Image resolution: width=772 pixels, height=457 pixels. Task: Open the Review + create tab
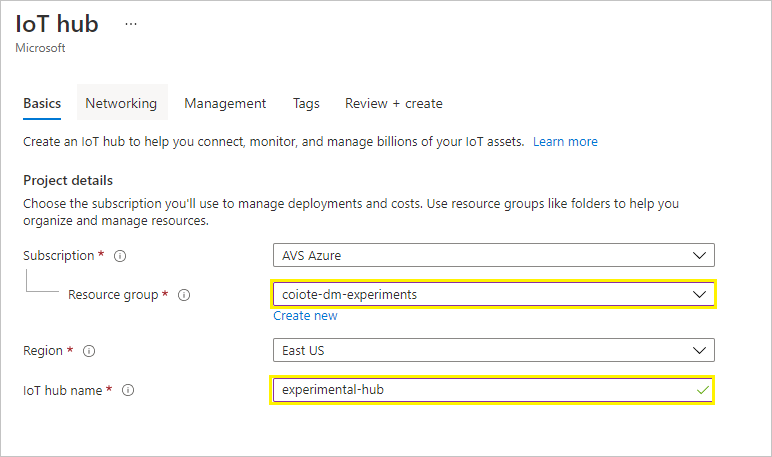pyautogui.click(x=393, y=103)
